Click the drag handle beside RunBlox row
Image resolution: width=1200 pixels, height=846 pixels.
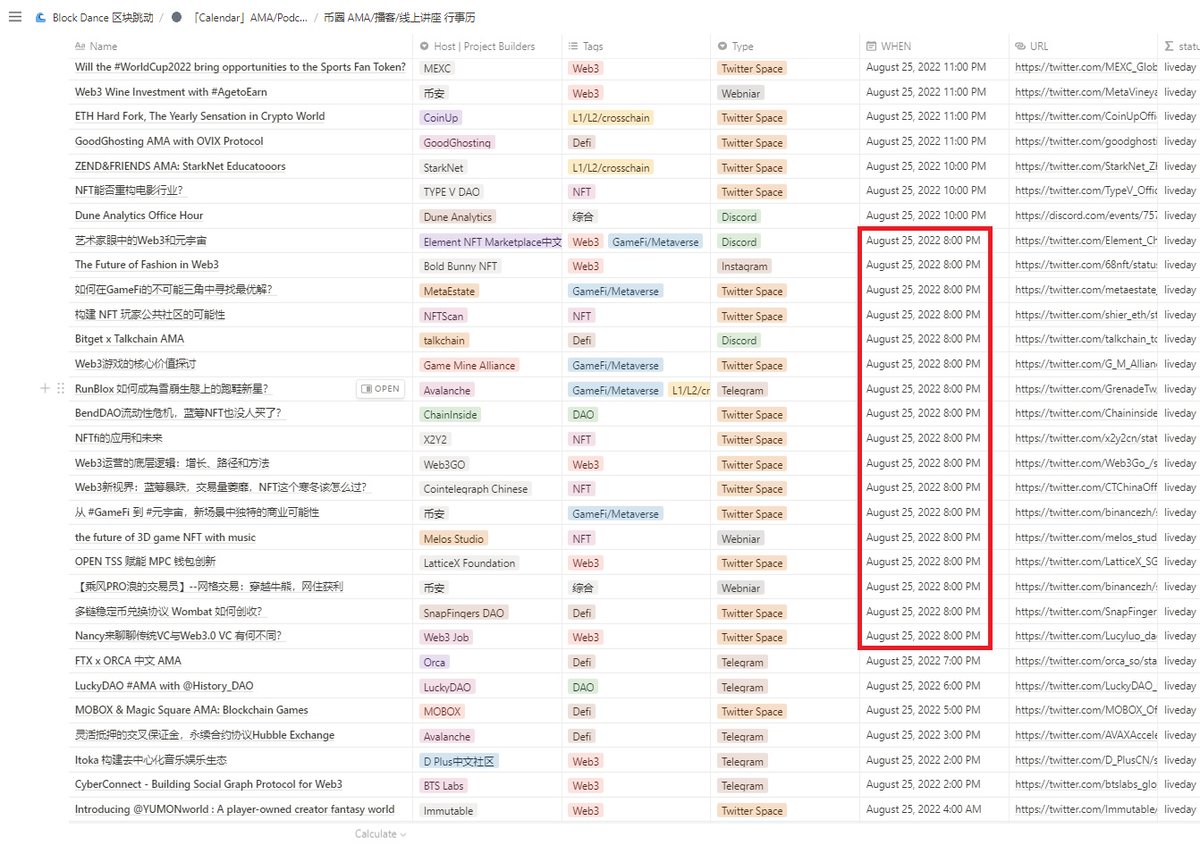coord(60,389)
